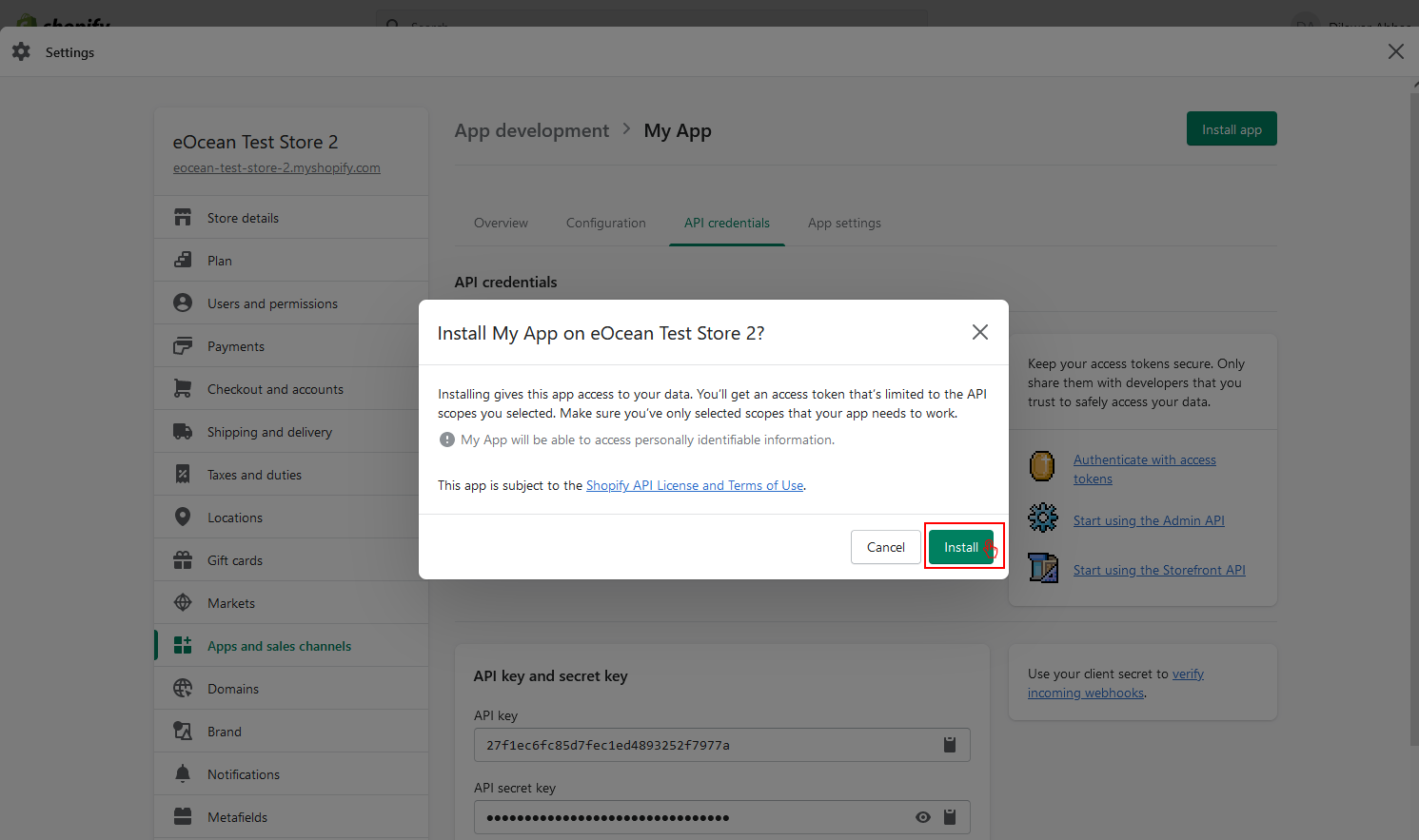Cancel the app installation dialog
This screenshot has height=840, width=1419.
(x=885, y=547)
